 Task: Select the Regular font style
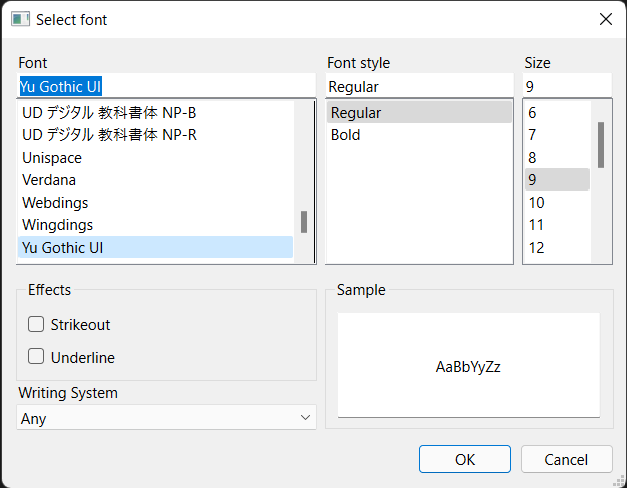[356, 113]
